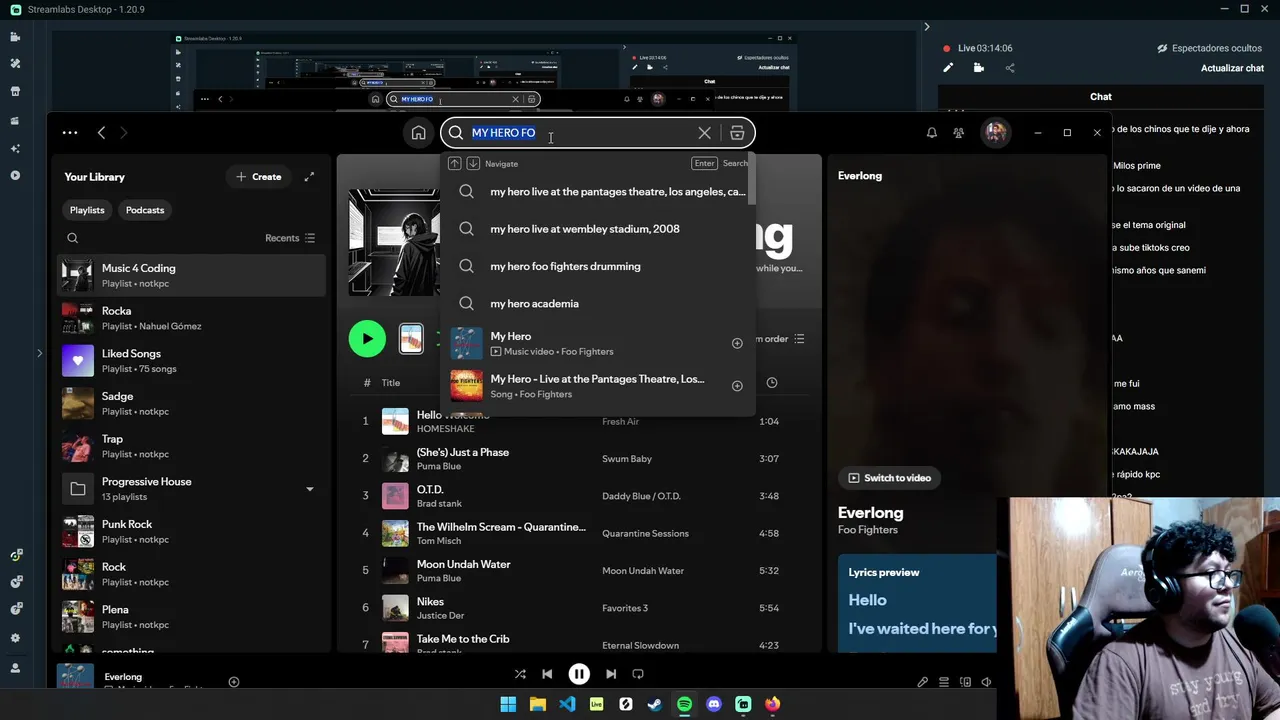Open Streamlabs Highlighter clapperboard icon
Viewport: 1280px width, 720px height.
15,121
